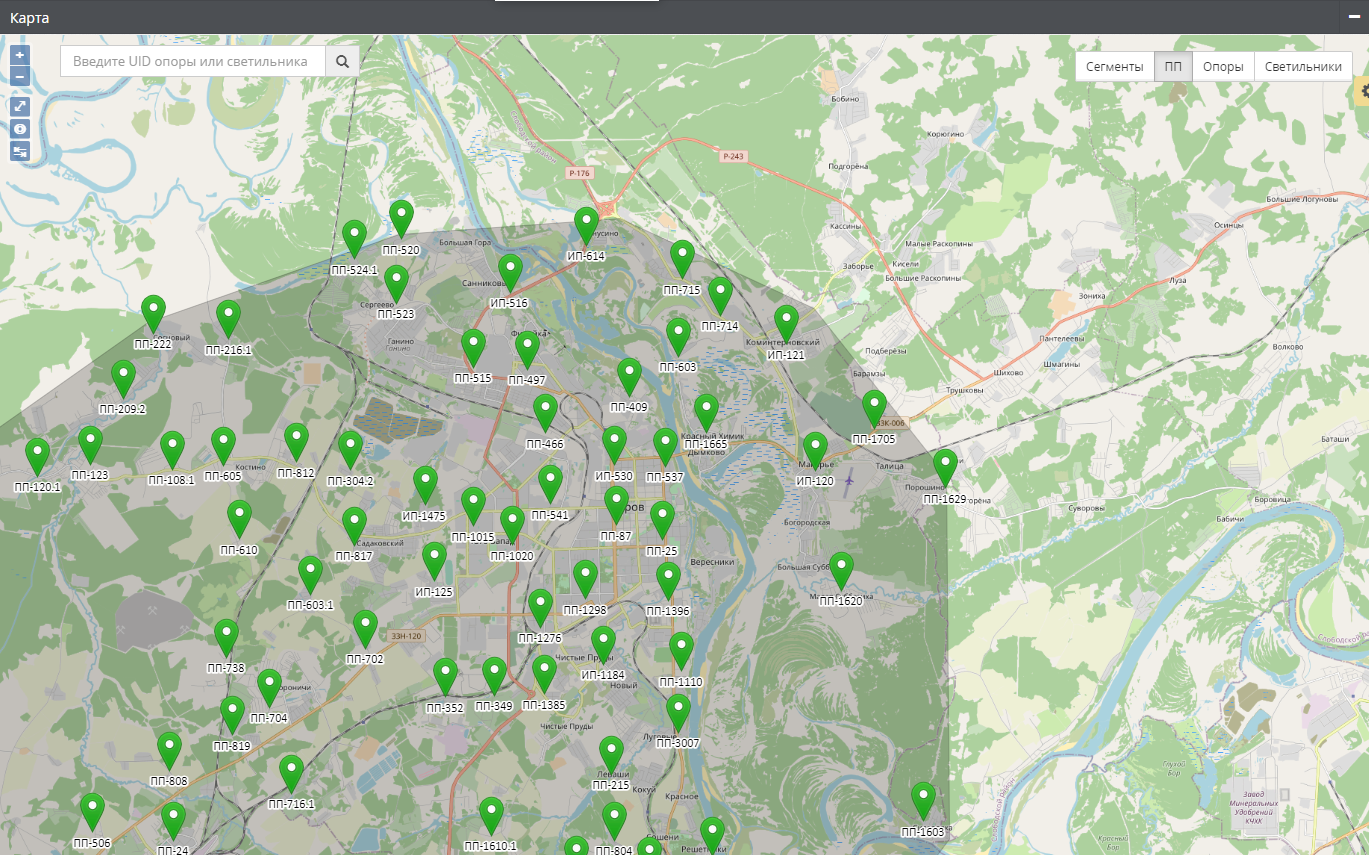Screen dimensions: 1369x855
Task: Show the Светильники layer
Action: click(1302, 67)
